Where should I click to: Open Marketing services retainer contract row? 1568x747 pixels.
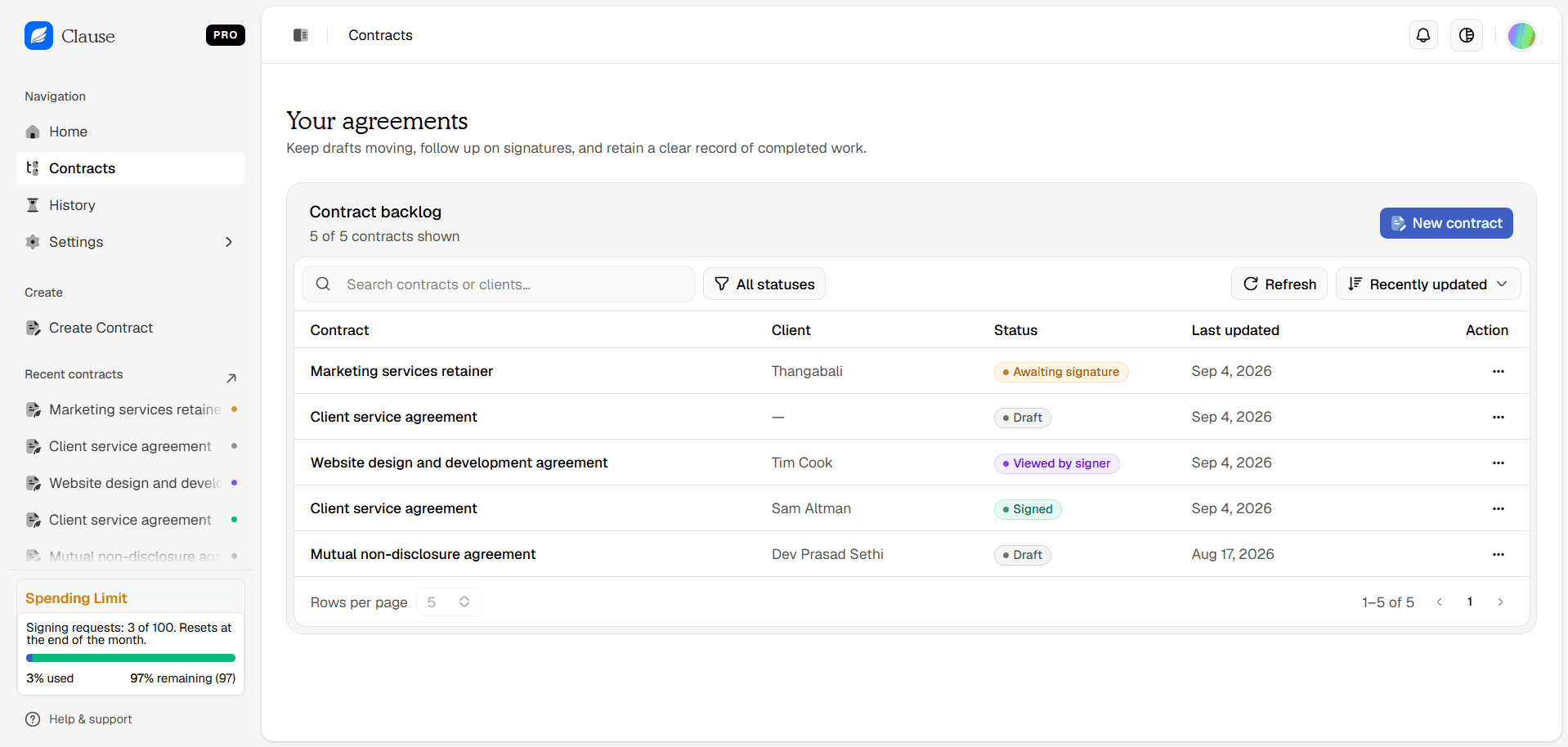click(x=912, y=371)
